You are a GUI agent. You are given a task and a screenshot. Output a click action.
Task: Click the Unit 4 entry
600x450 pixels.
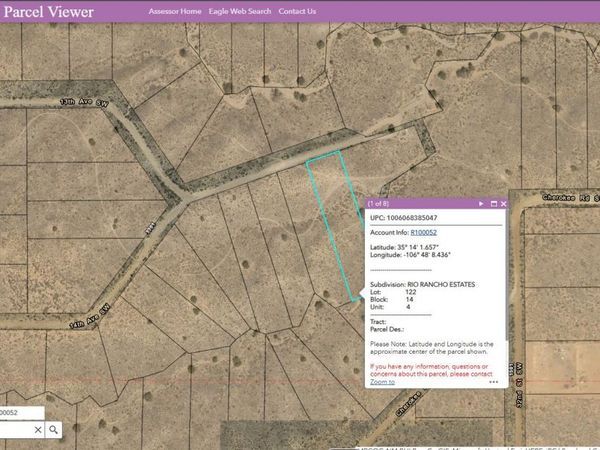pos(390,307)
